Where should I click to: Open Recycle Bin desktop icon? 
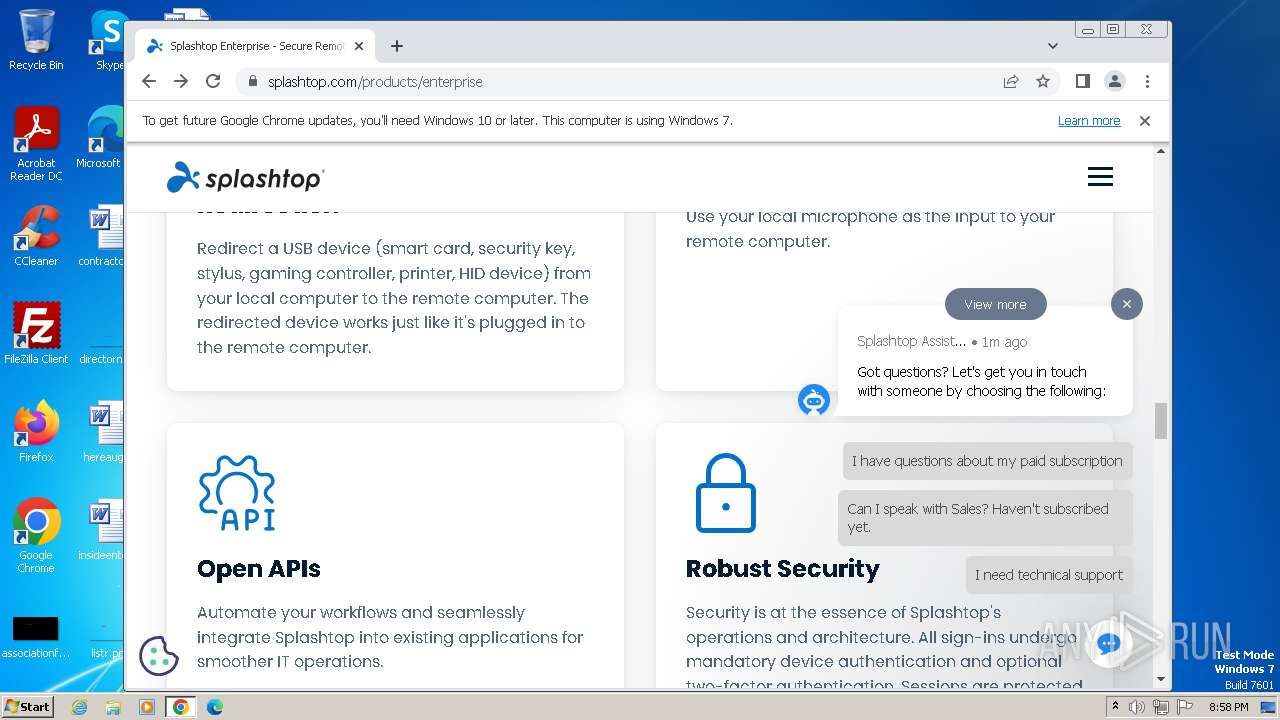[x=36, y=40]
